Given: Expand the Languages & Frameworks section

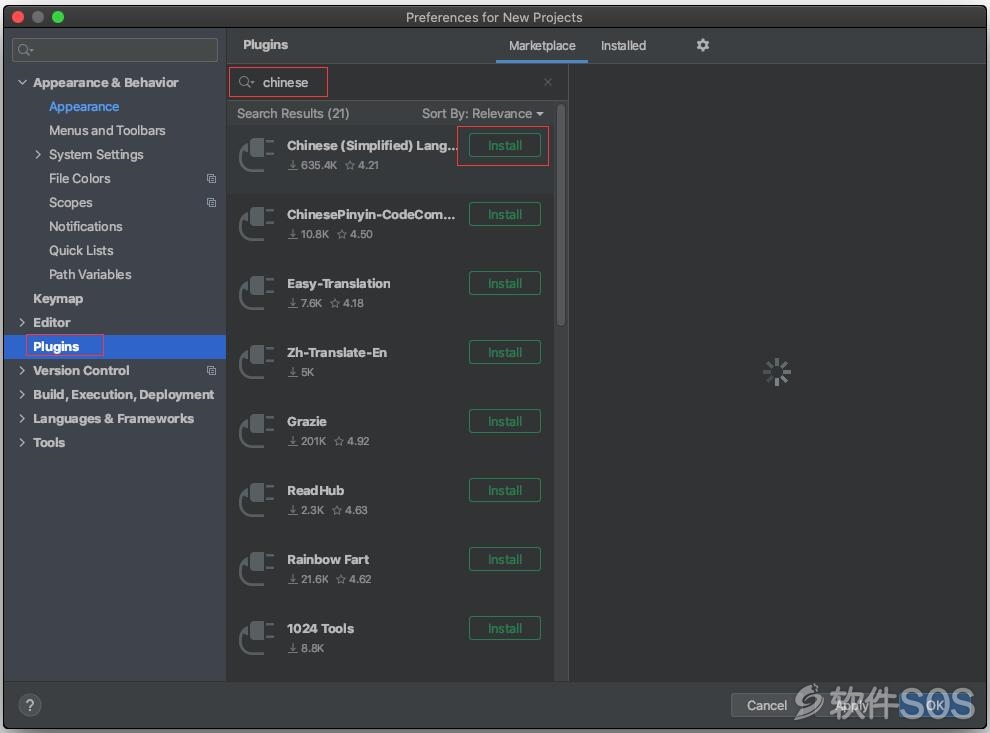Looking at the screenshot, I should [x=22, y=419].
